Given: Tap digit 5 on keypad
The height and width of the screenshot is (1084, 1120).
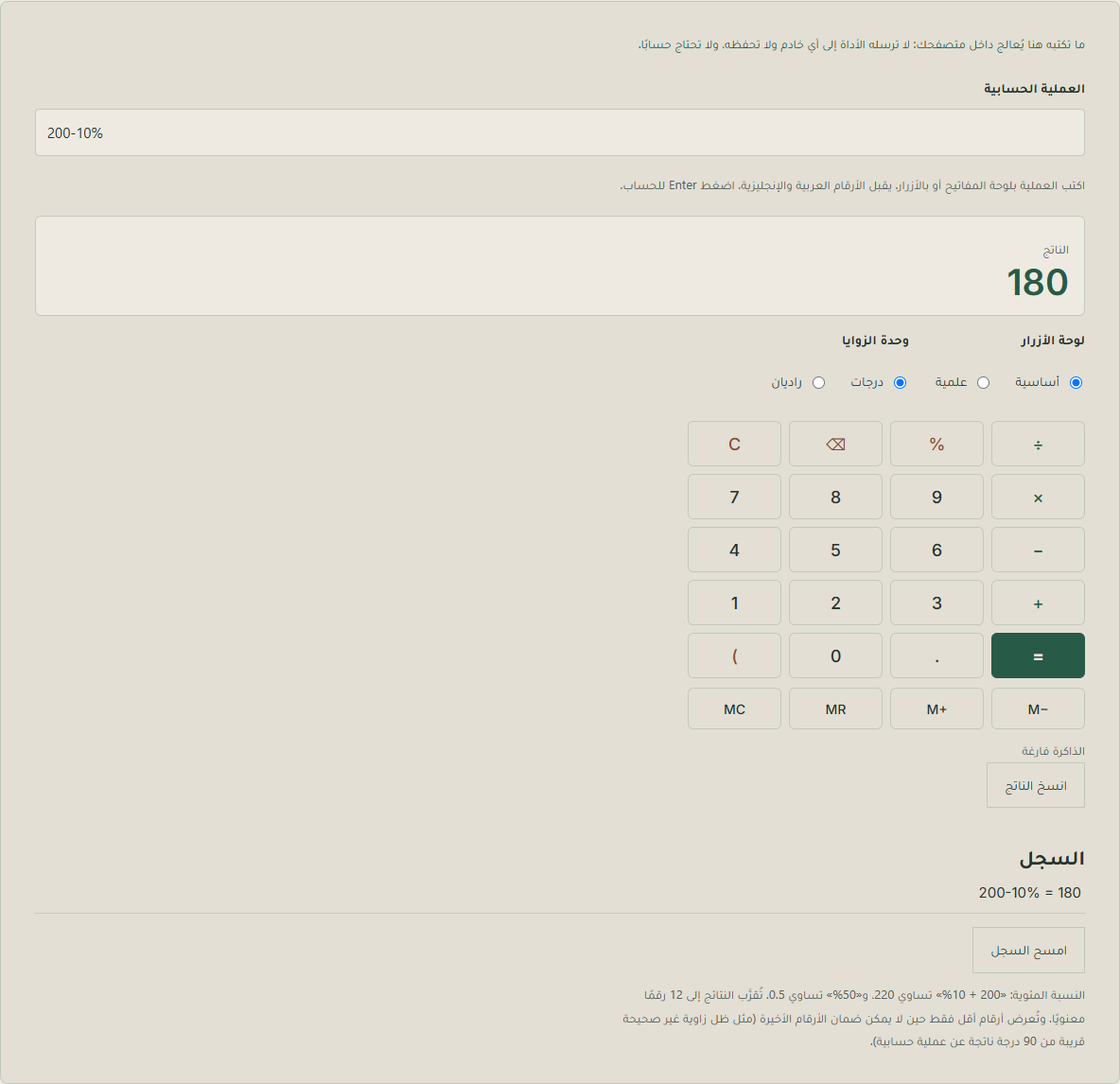Looking at the screenshot, I should pyautogui.click(x=835, y=550).
